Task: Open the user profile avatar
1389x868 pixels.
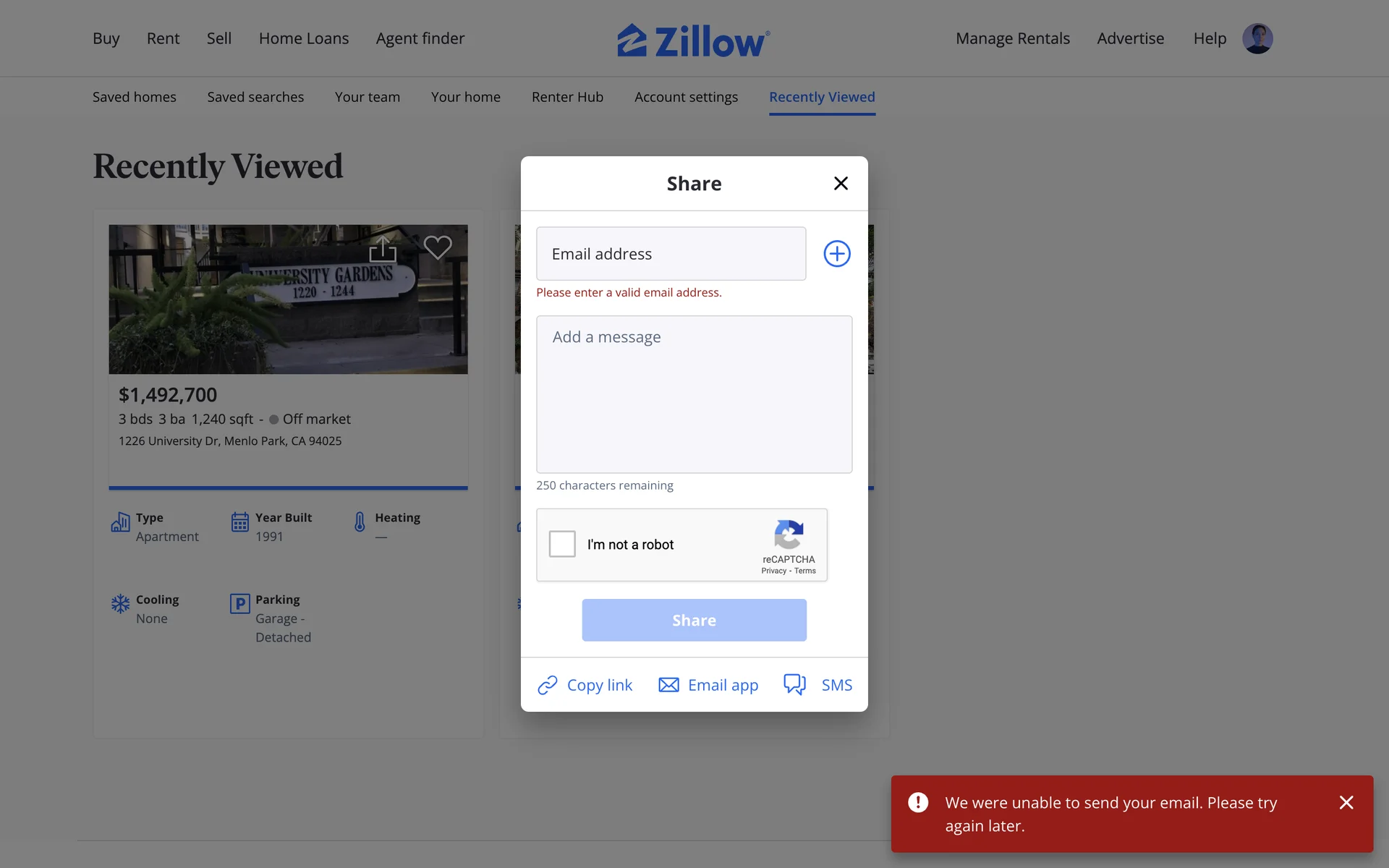Action: click(x=1257, y=38)
